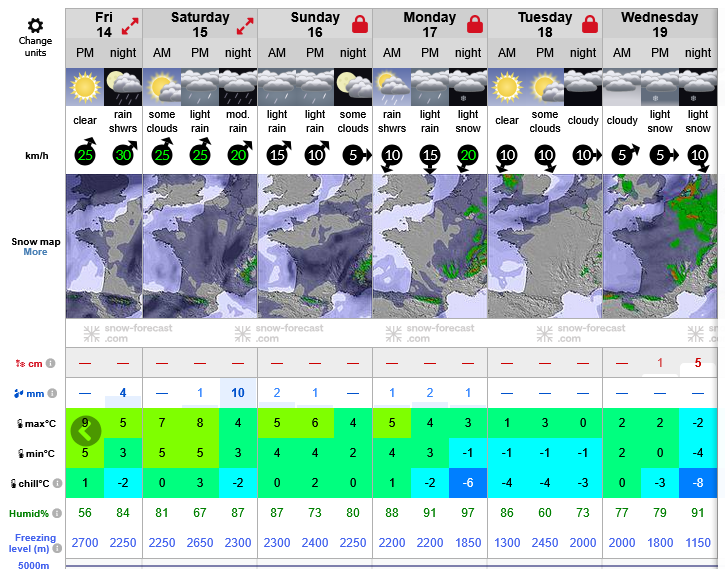The width and height of the screenshot is (725, 569).
Task: Open the Wednesday 19 snow map thumbnail
Action: tap(660, 246)
